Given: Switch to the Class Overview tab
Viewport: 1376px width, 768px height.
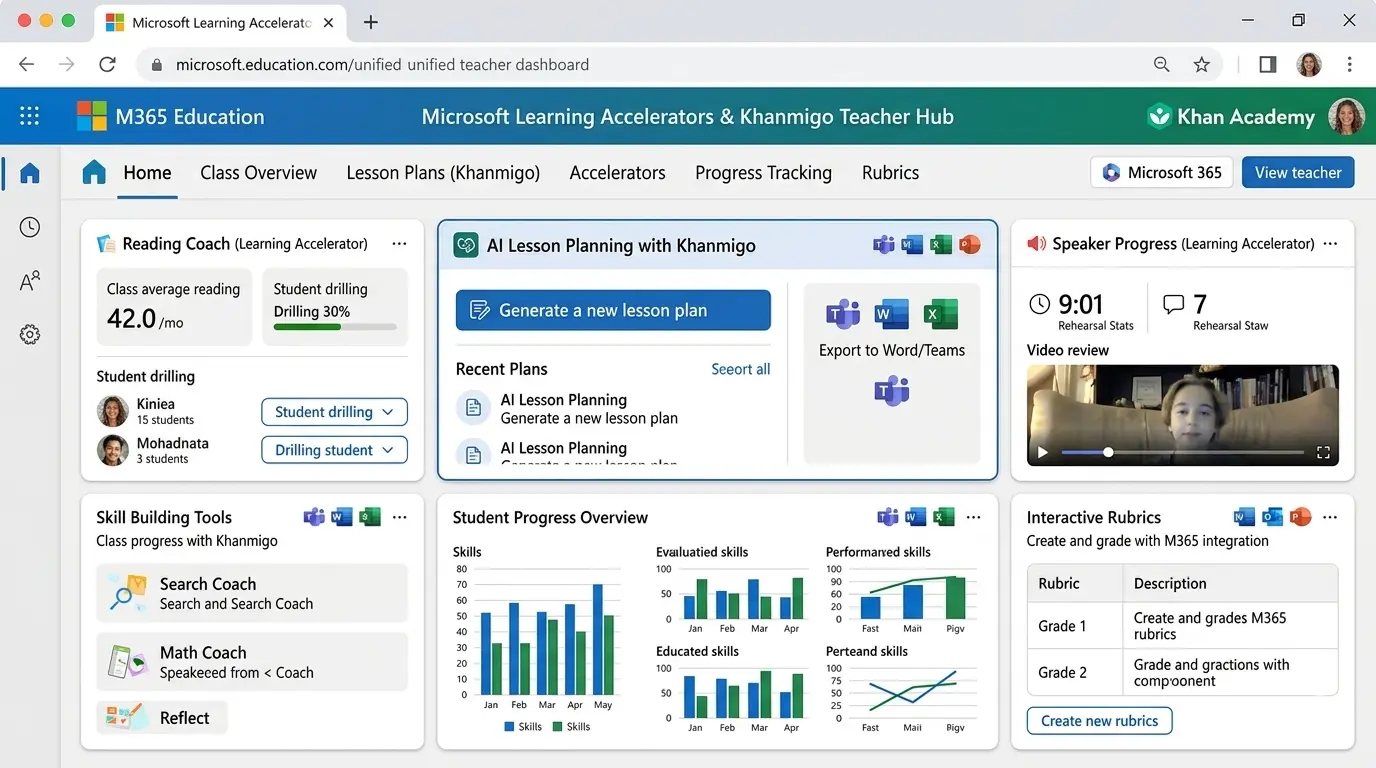Looking at the screenshot, I should coord(258,172).
